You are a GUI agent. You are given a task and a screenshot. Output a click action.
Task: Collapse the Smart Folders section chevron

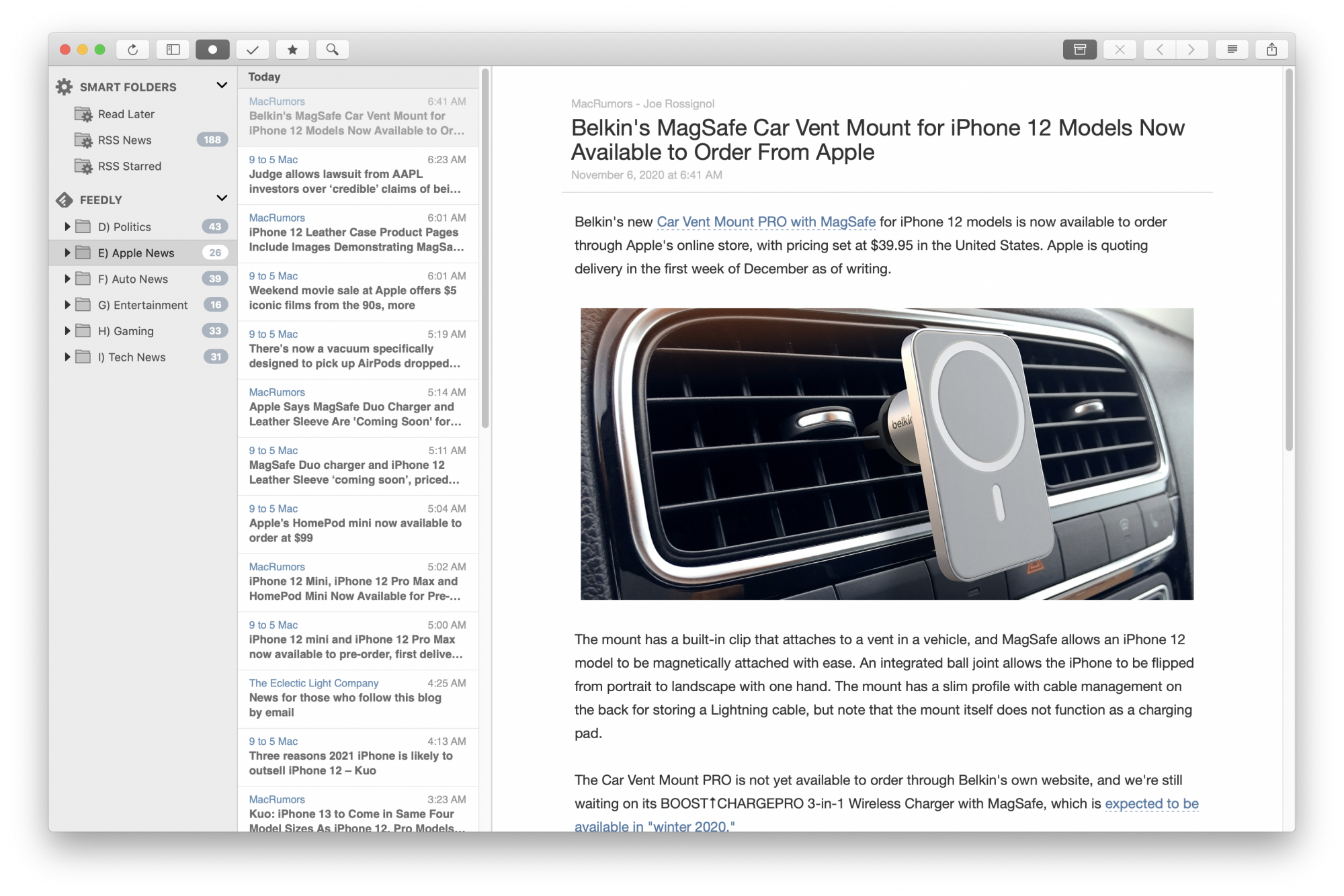coord(222,85)
